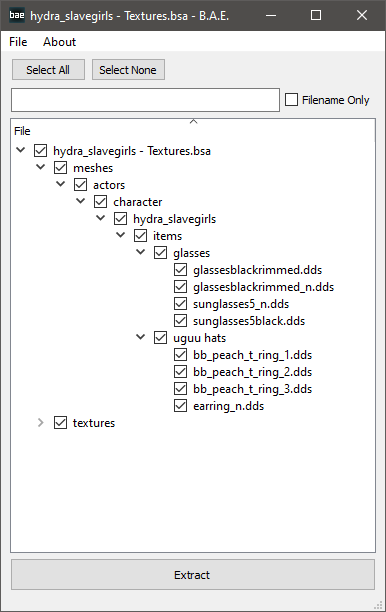Image resolution: width=386 pixels, height=612 pixels.
Task: Open the About menu
Action: [x=59, y=42]
